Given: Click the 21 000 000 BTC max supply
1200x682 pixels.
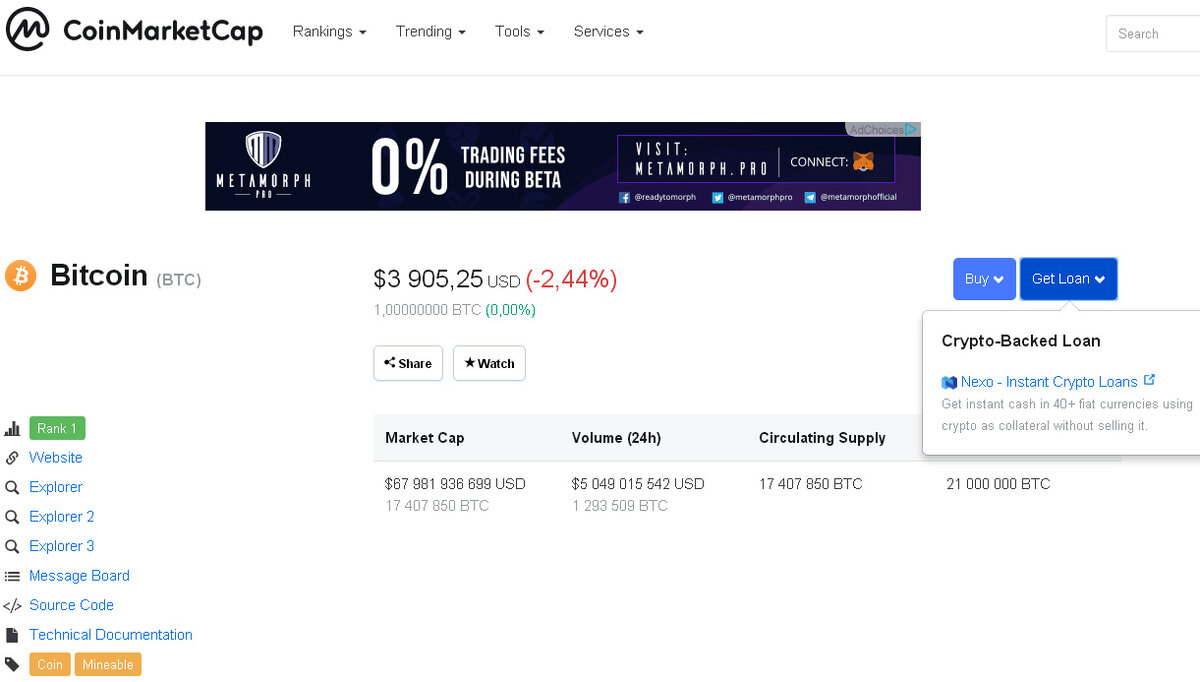Looking at the screenshot, I should [998, 484].
